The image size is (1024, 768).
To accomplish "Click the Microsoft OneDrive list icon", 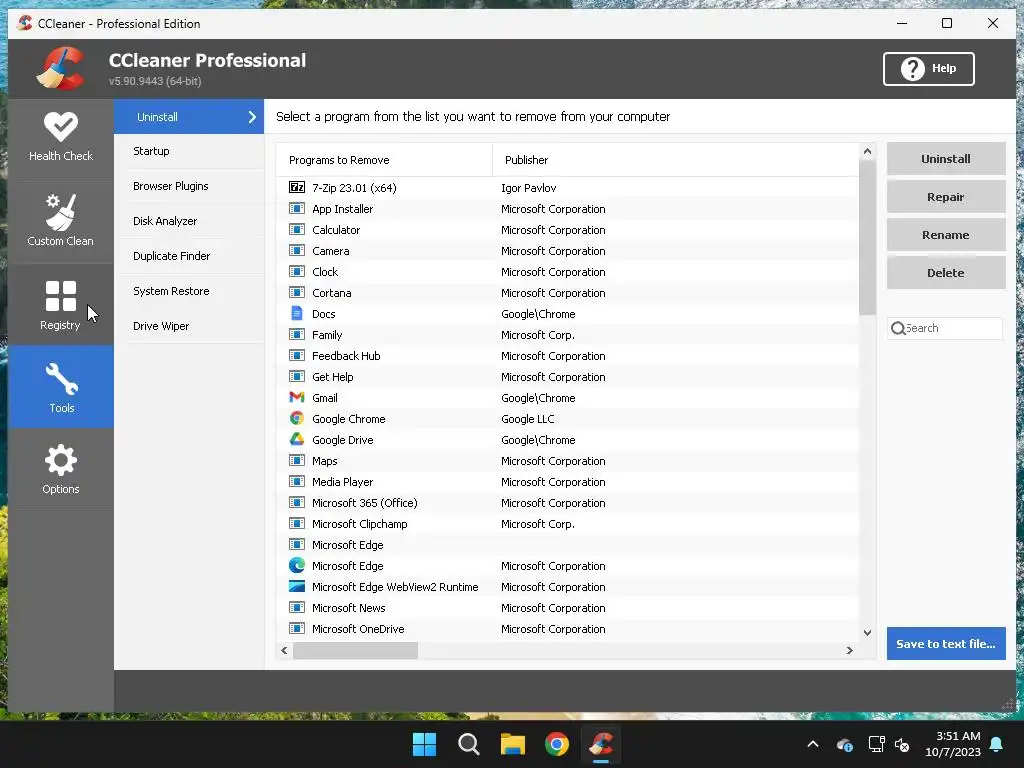I will click(x=296, y=628).
